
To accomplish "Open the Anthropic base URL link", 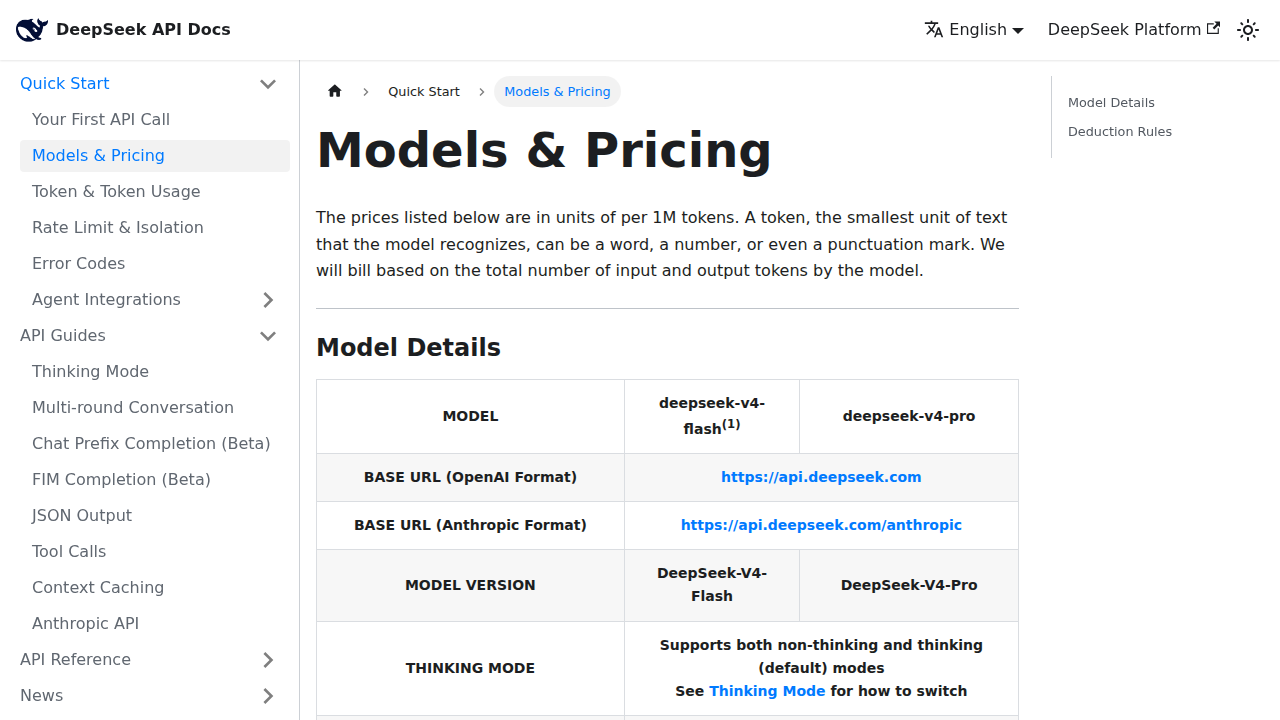I will 821,525.
